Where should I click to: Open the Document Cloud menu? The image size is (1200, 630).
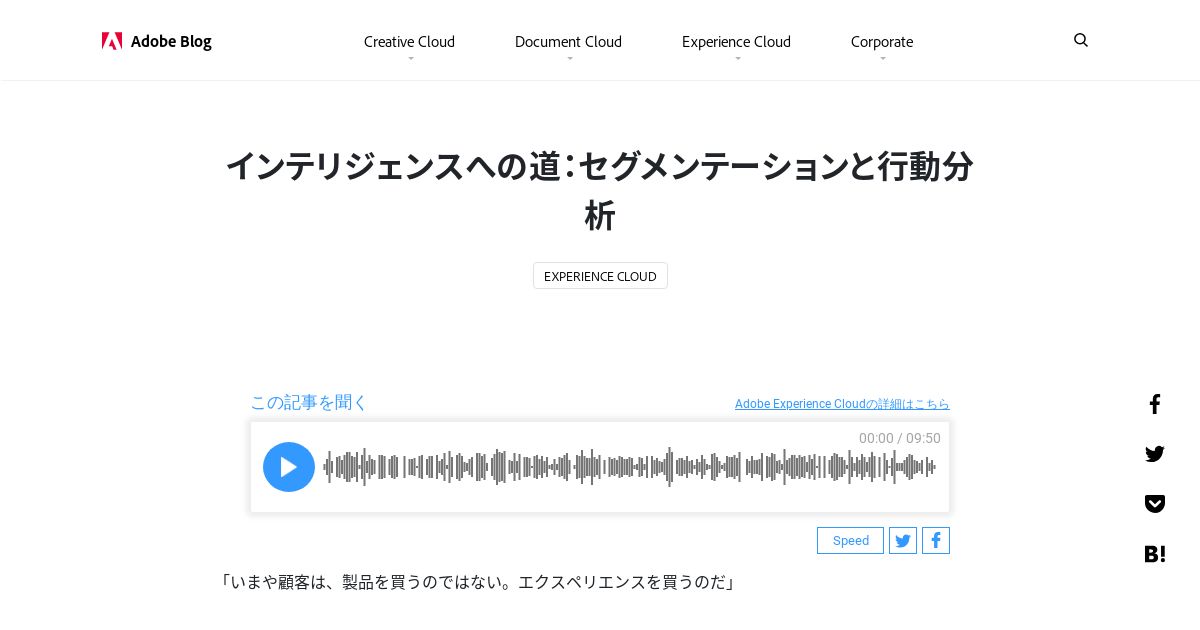point(568,41)
